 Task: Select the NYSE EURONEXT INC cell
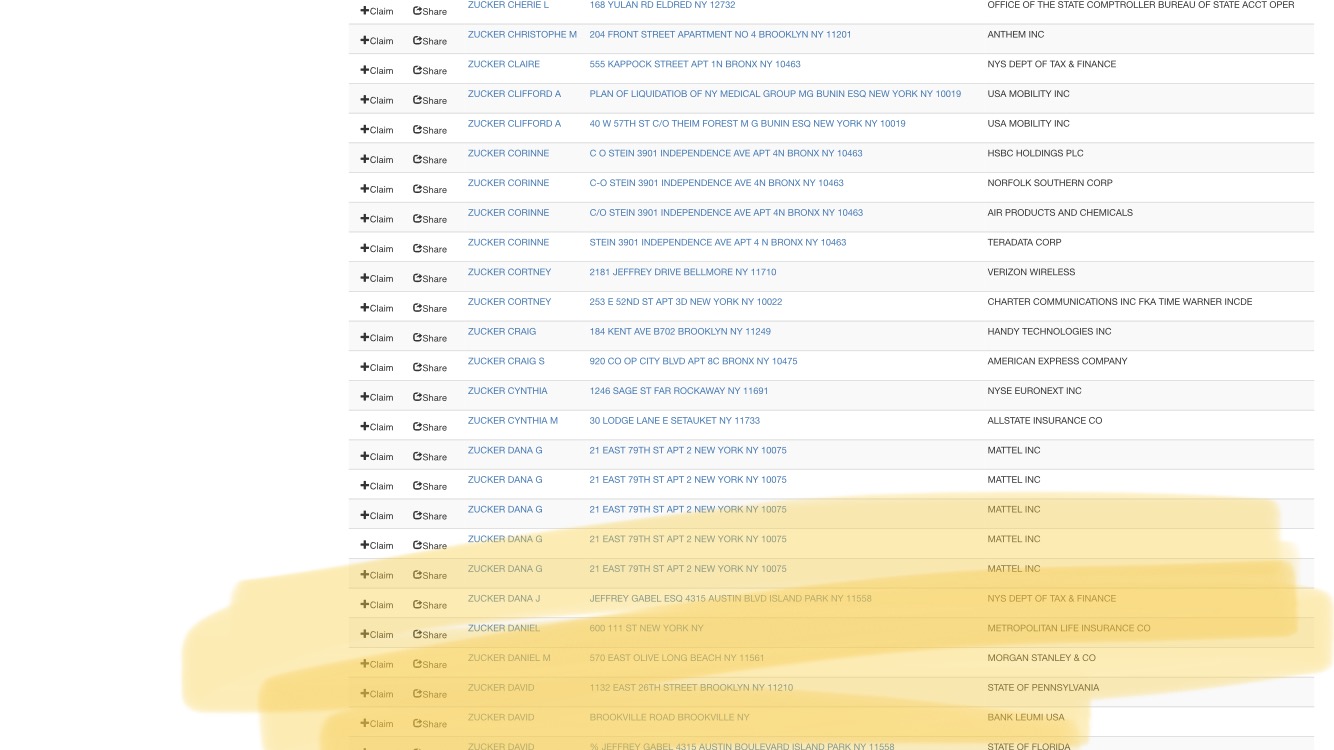tap(1034, 391)
